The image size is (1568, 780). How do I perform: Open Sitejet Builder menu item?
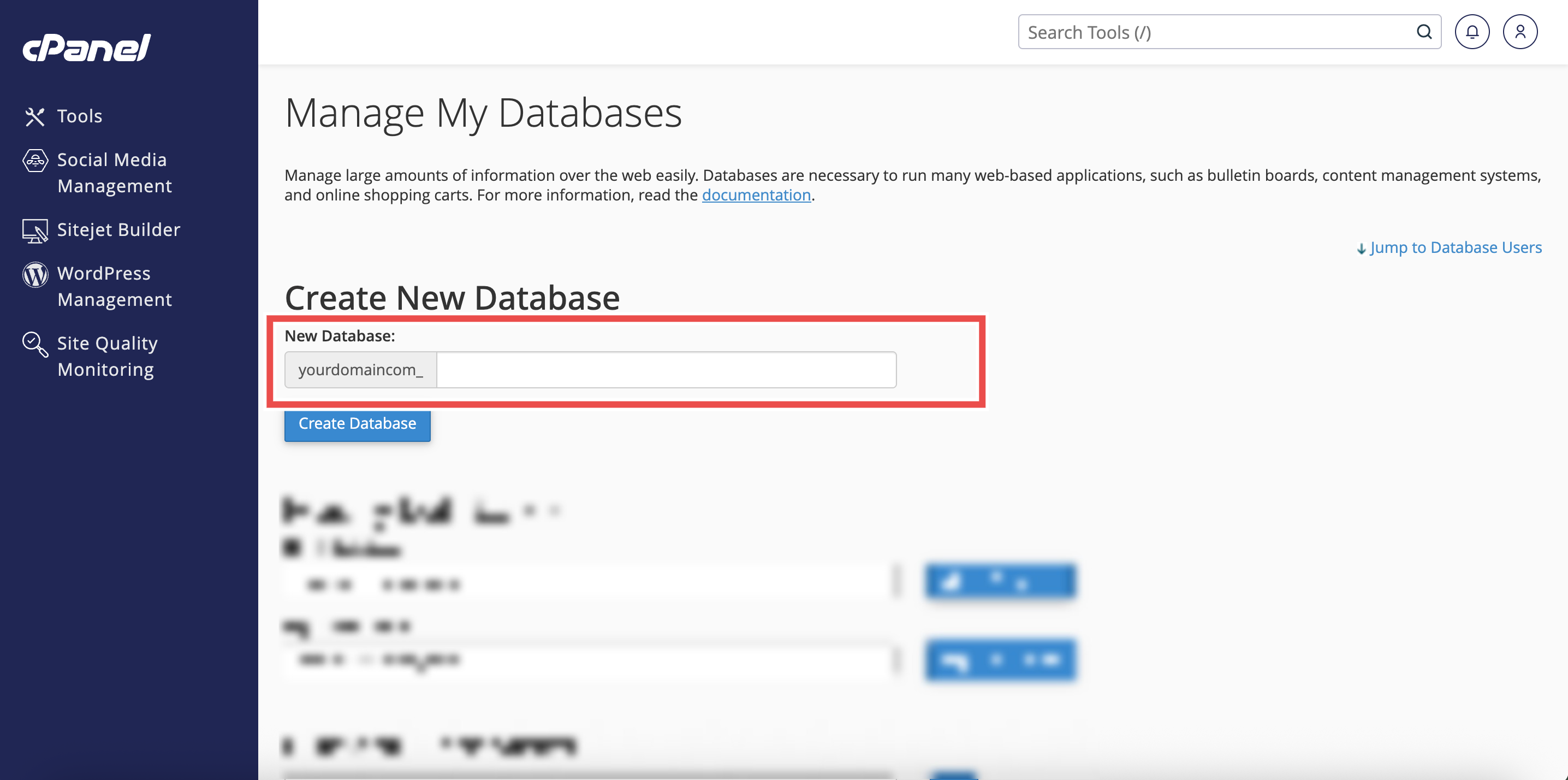pos(118,229)
